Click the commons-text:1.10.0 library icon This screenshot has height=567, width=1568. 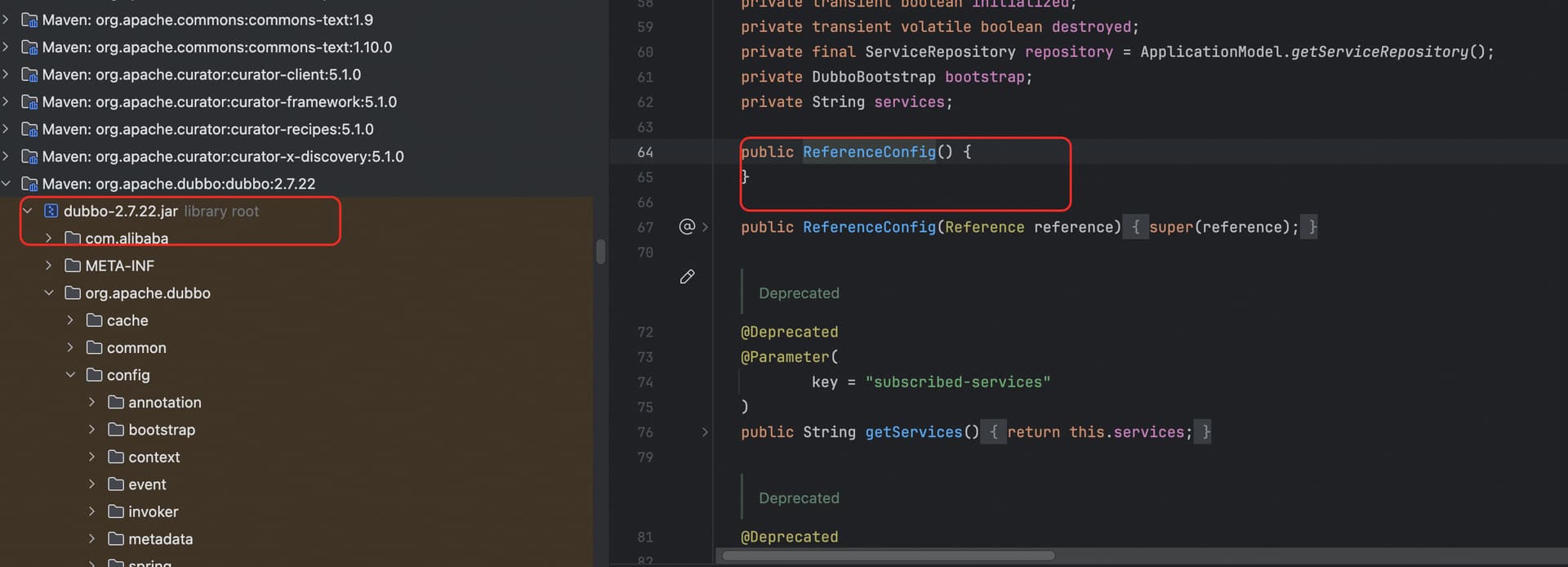coord(29,47)
